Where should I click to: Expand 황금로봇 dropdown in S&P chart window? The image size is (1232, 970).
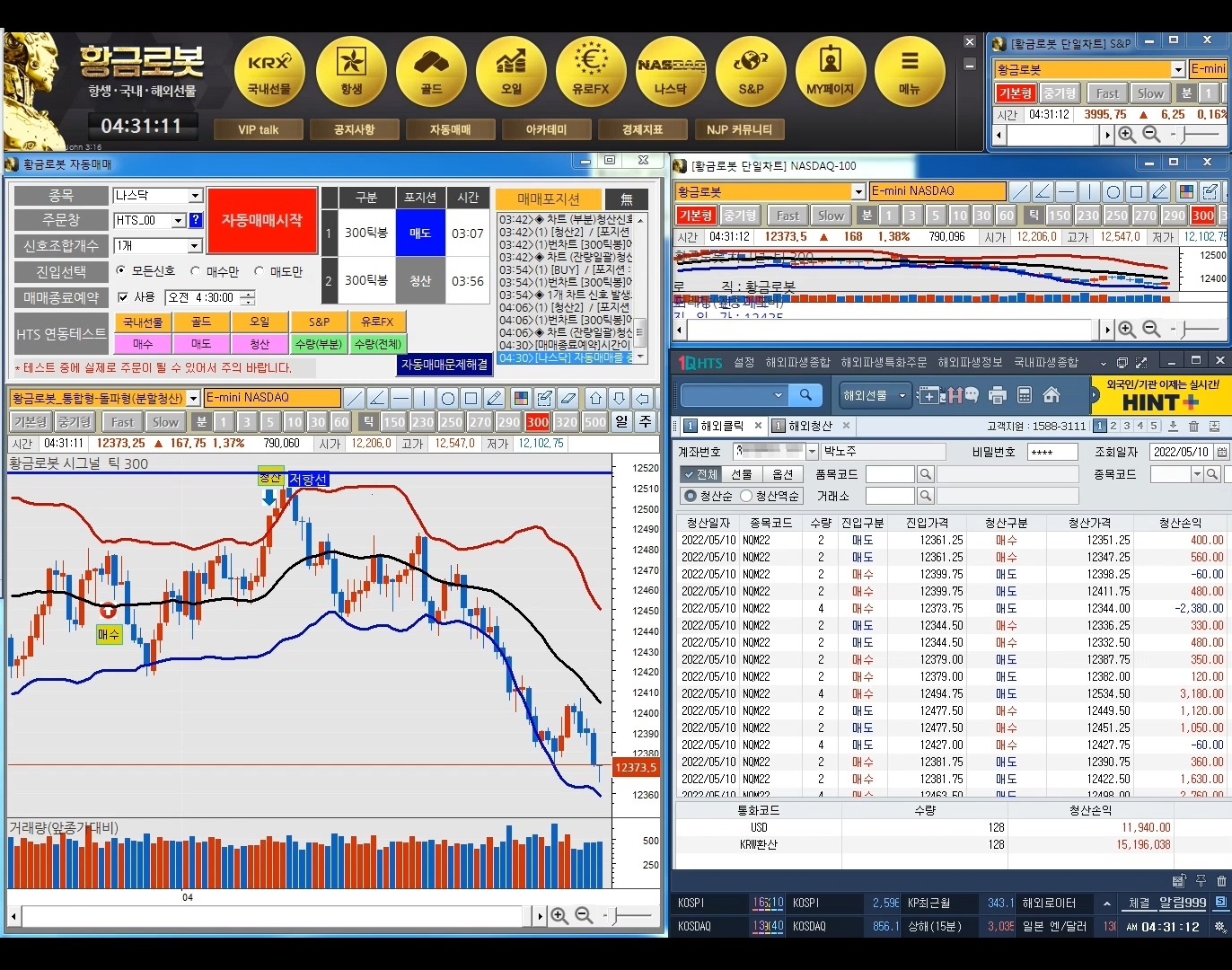tap(1178, 69)
